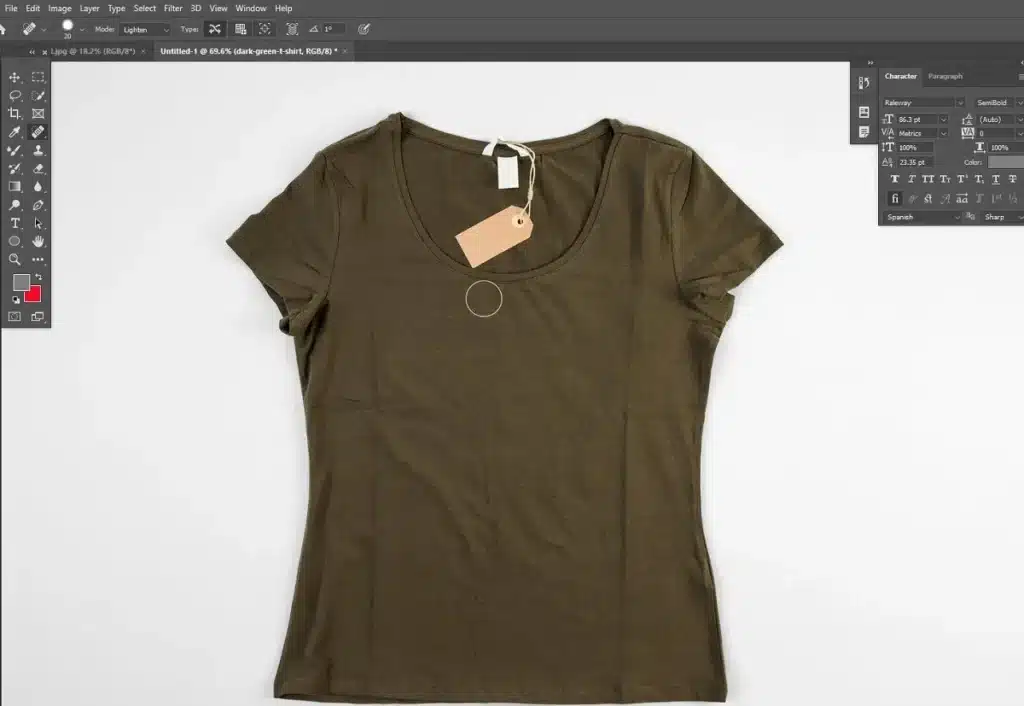Open the History panel icon
Image resolution: width=1024 pixels, height=706 pixels.
point(864,84)
